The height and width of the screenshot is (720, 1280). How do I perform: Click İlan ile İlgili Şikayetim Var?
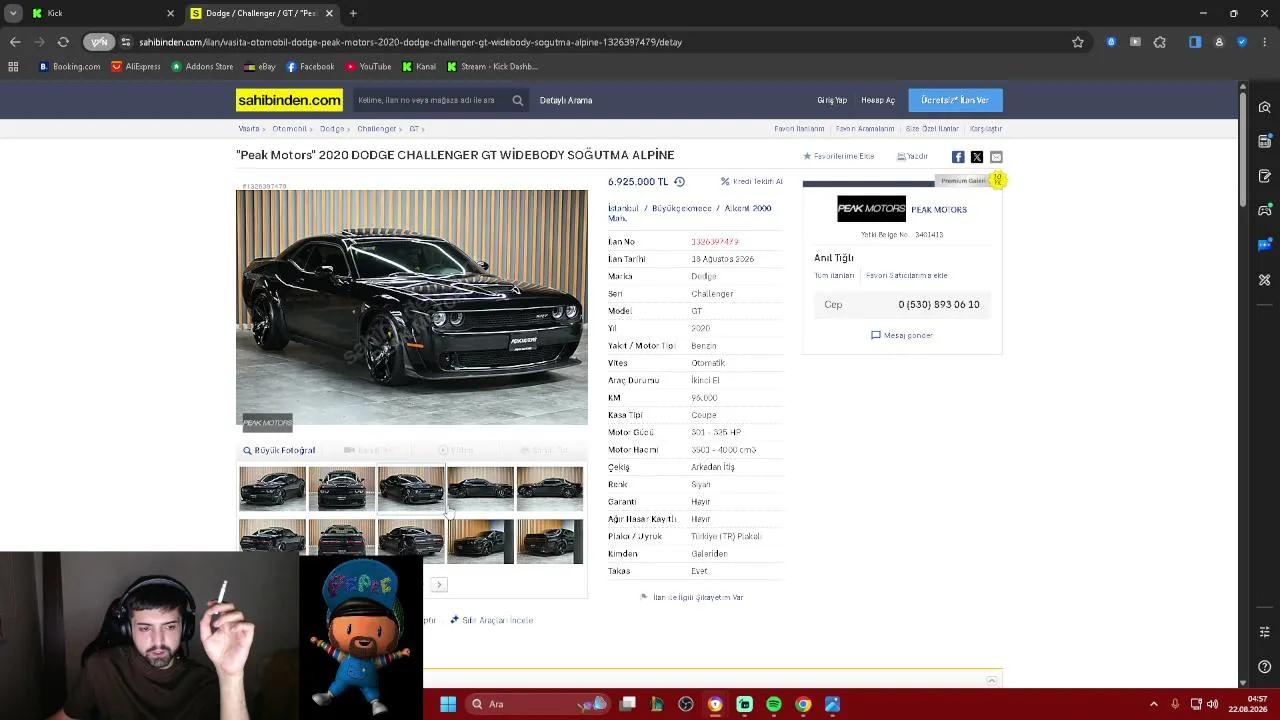point(692,597)
